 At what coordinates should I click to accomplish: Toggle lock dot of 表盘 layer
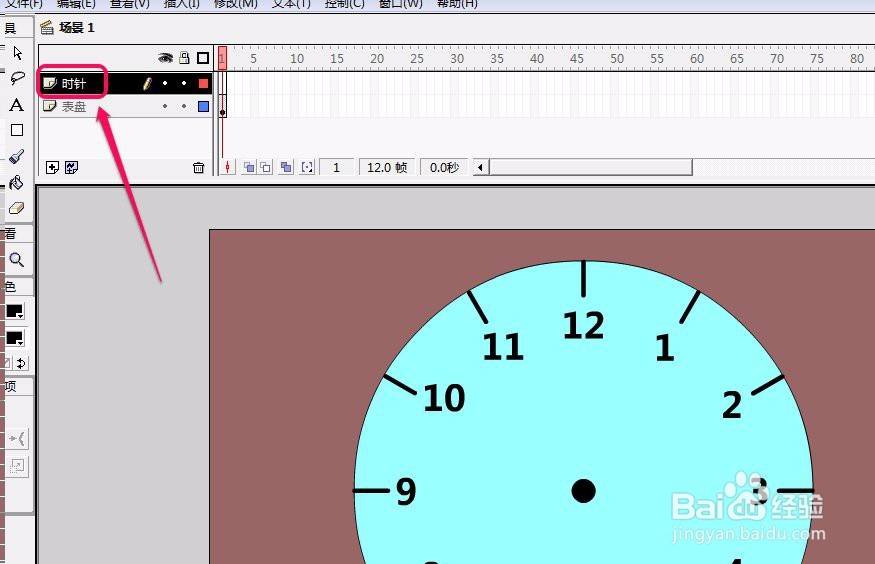coord(184,106)
